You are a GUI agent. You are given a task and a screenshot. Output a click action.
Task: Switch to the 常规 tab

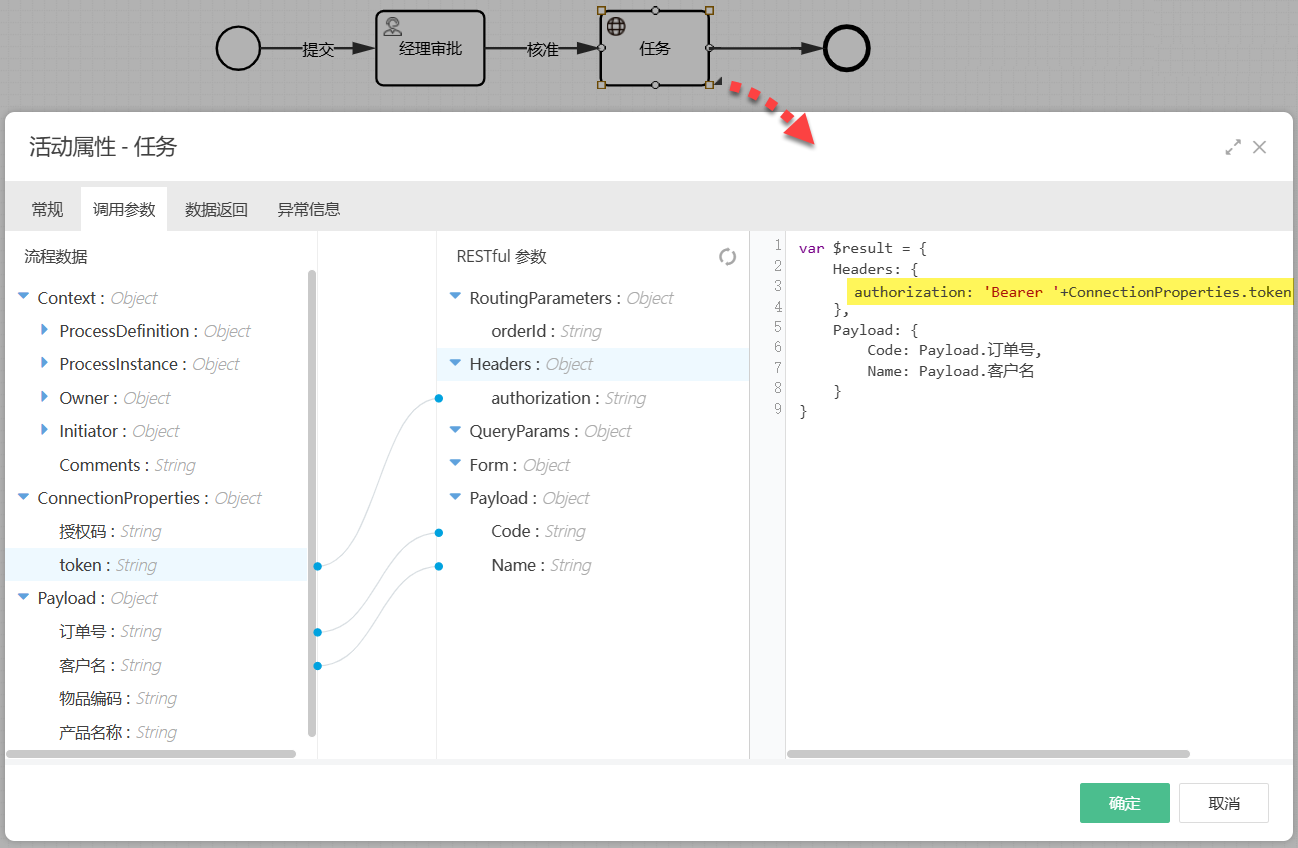coord(47,210)
